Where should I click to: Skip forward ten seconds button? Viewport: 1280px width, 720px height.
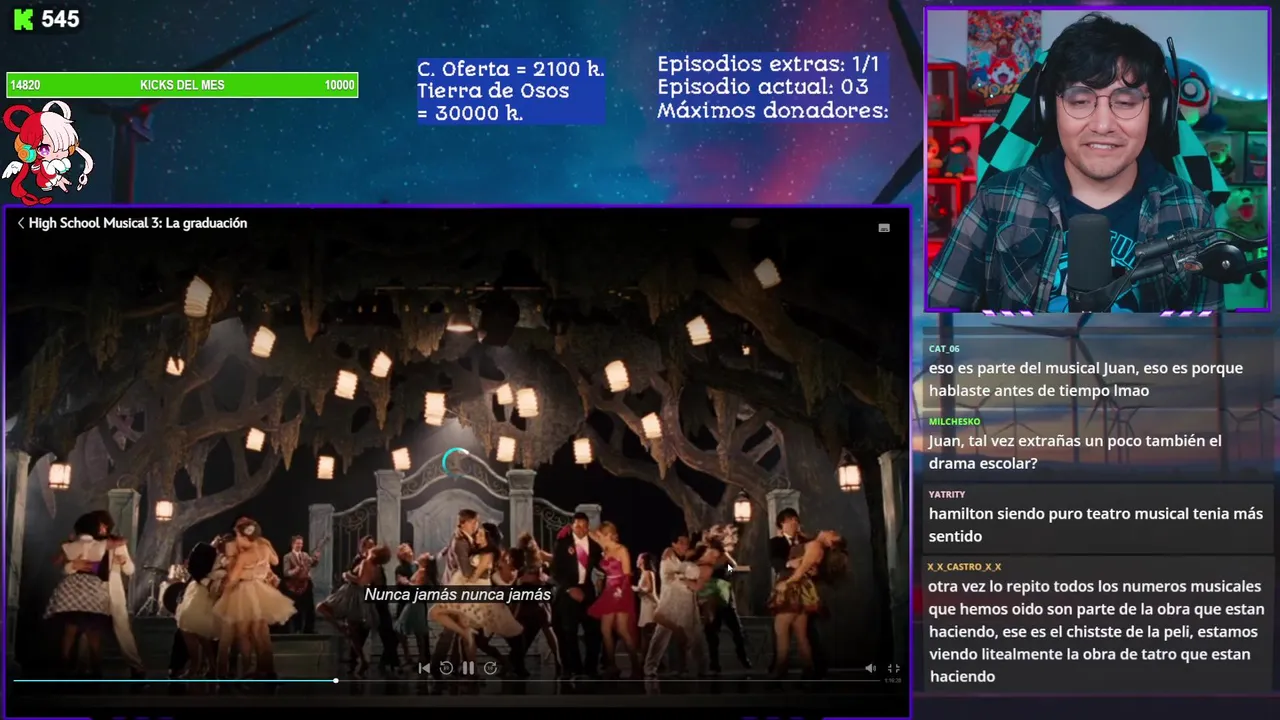(x=490, y=668)
